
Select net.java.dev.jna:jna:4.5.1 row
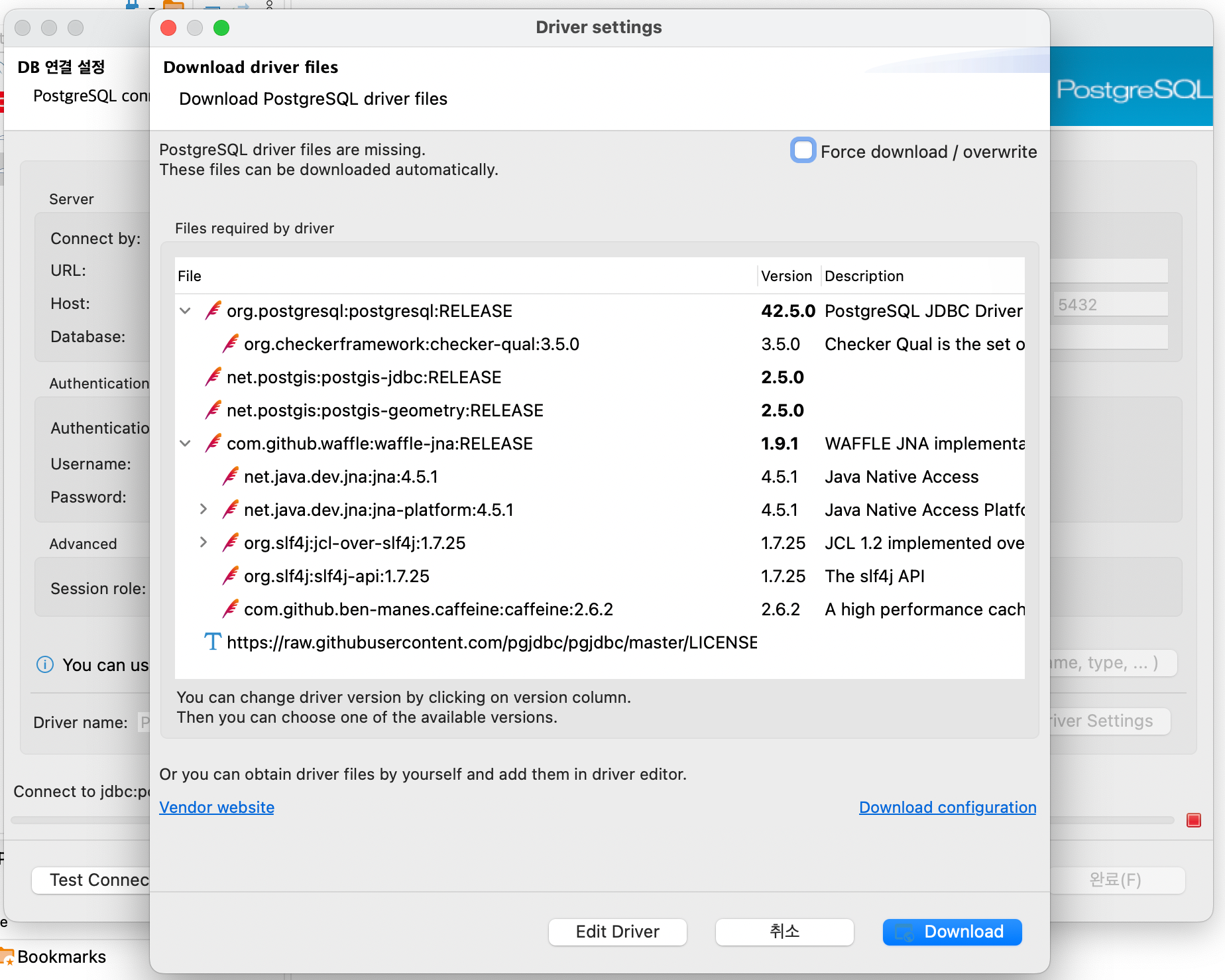pos(599,477)
